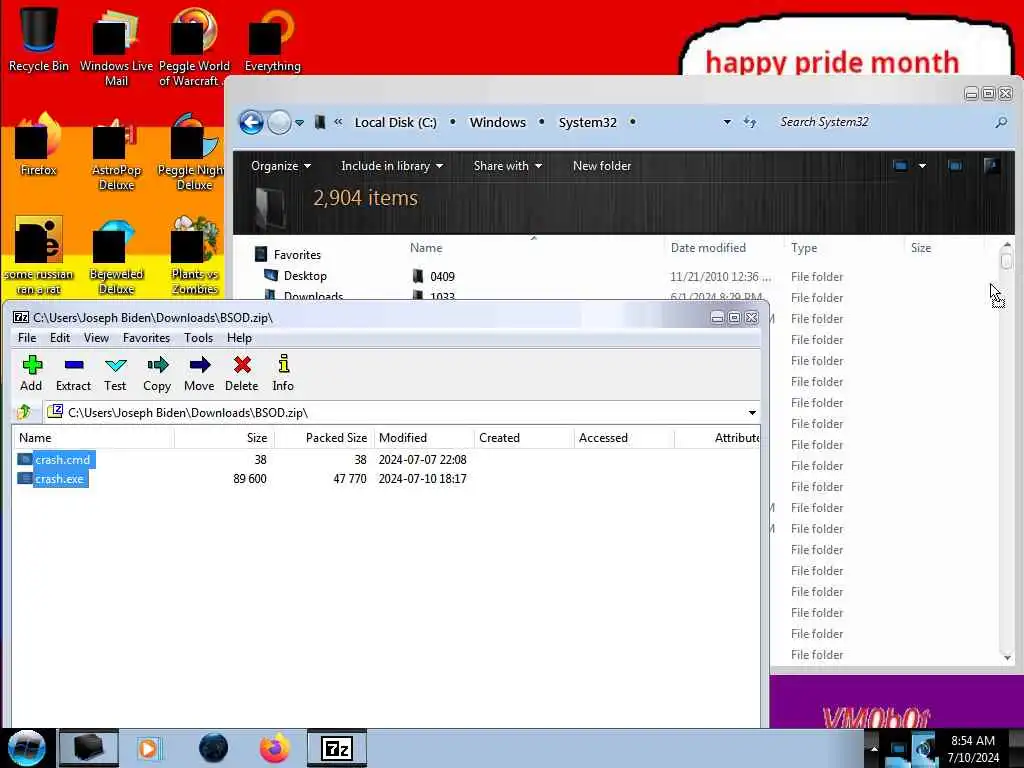Sort by Created column in 7-Zip
This screenshot has height=768, width=1024.
(x=524, y=438)
